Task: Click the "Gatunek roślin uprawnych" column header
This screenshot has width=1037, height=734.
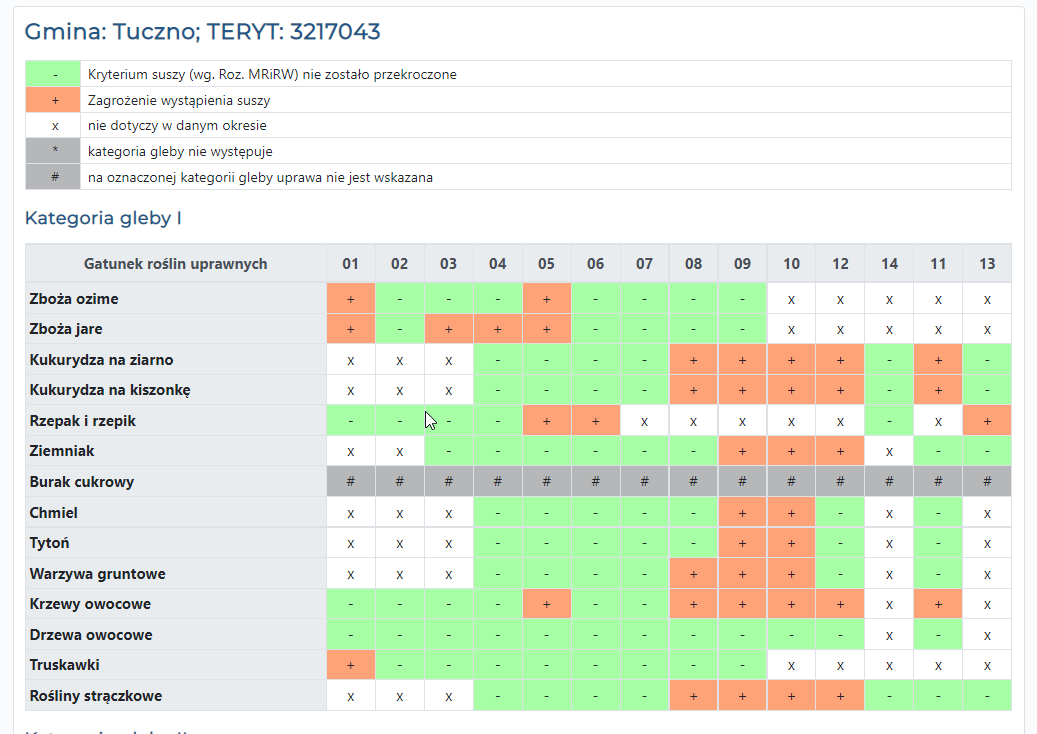Action: pyautogui.click(x=176, y=264)
